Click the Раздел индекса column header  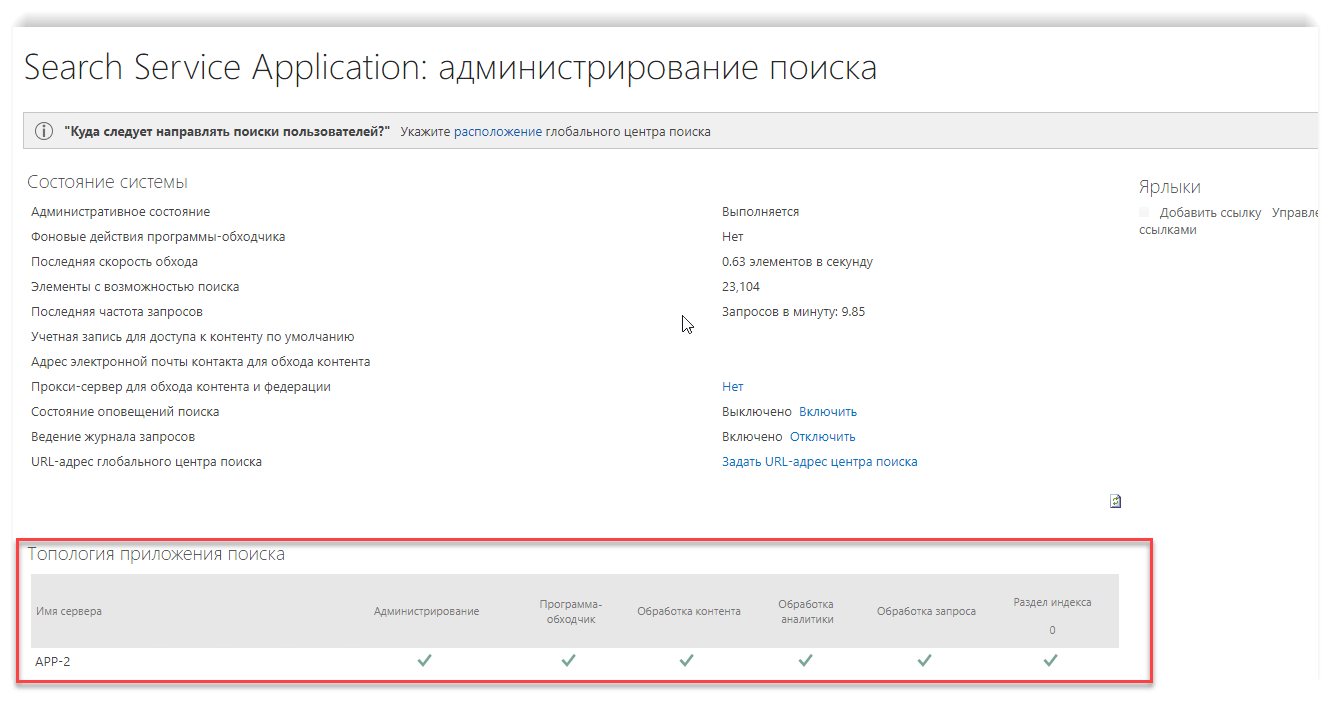coord(1052,603)
